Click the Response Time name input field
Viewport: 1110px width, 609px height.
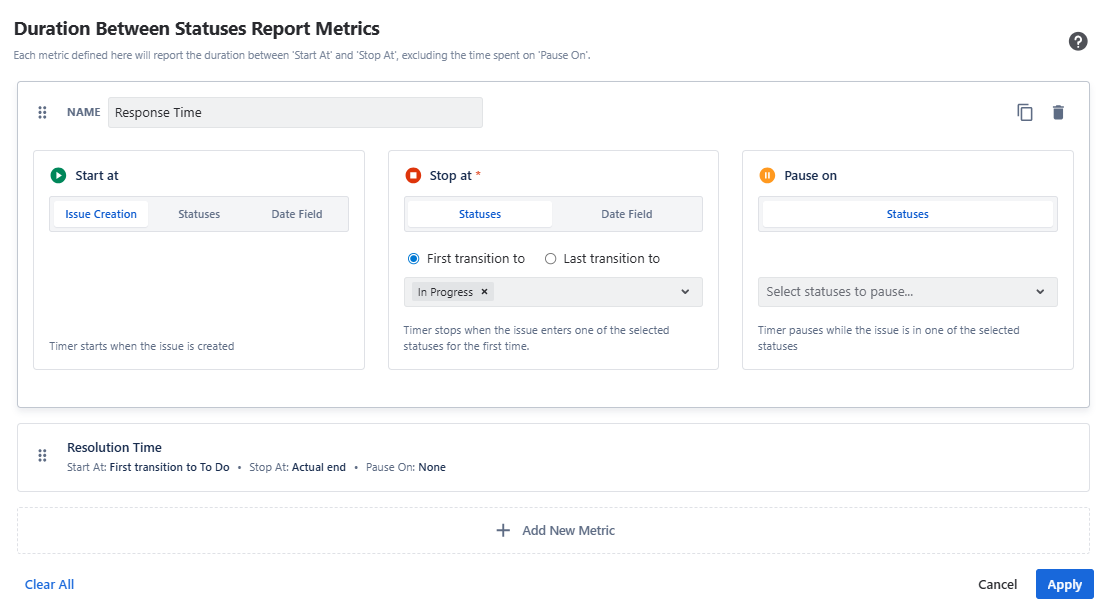(295, 112)
